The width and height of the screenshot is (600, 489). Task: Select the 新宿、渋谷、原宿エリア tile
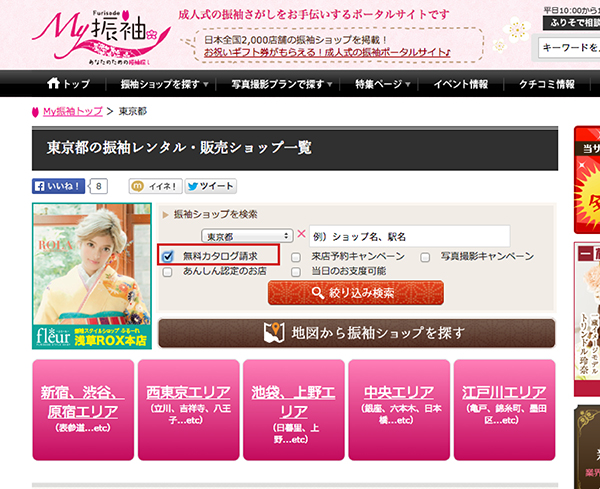83,410
